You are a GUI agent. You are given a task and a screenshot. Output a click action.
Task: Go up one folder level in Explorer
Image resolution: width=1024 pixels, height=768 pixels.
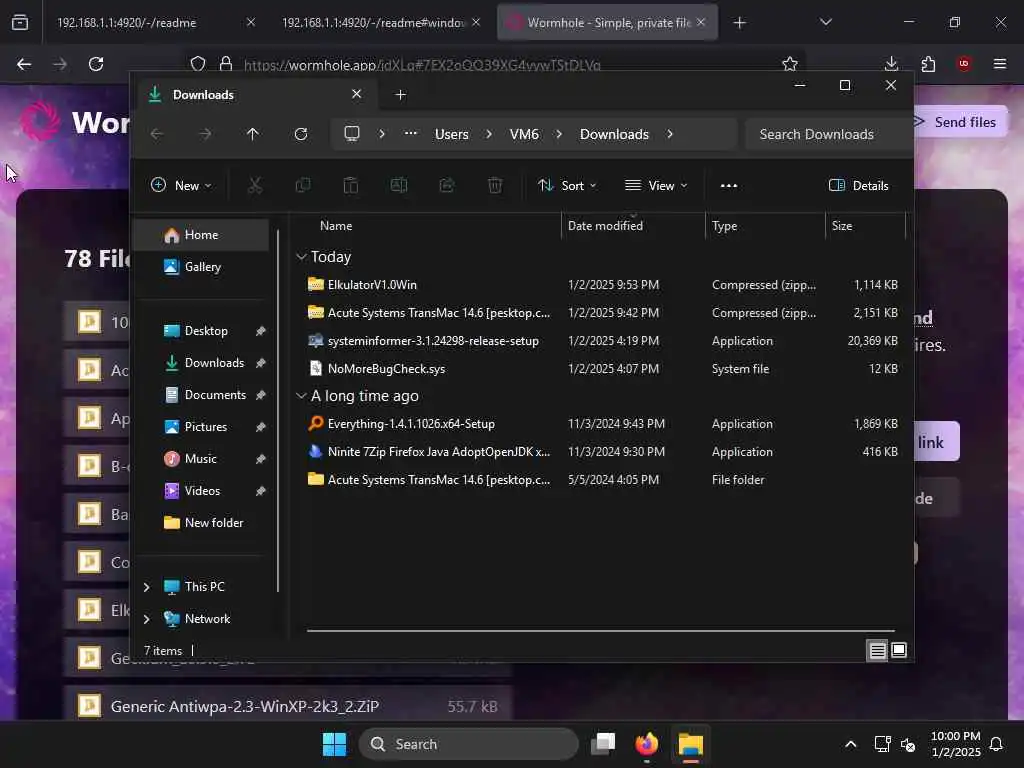253,134
